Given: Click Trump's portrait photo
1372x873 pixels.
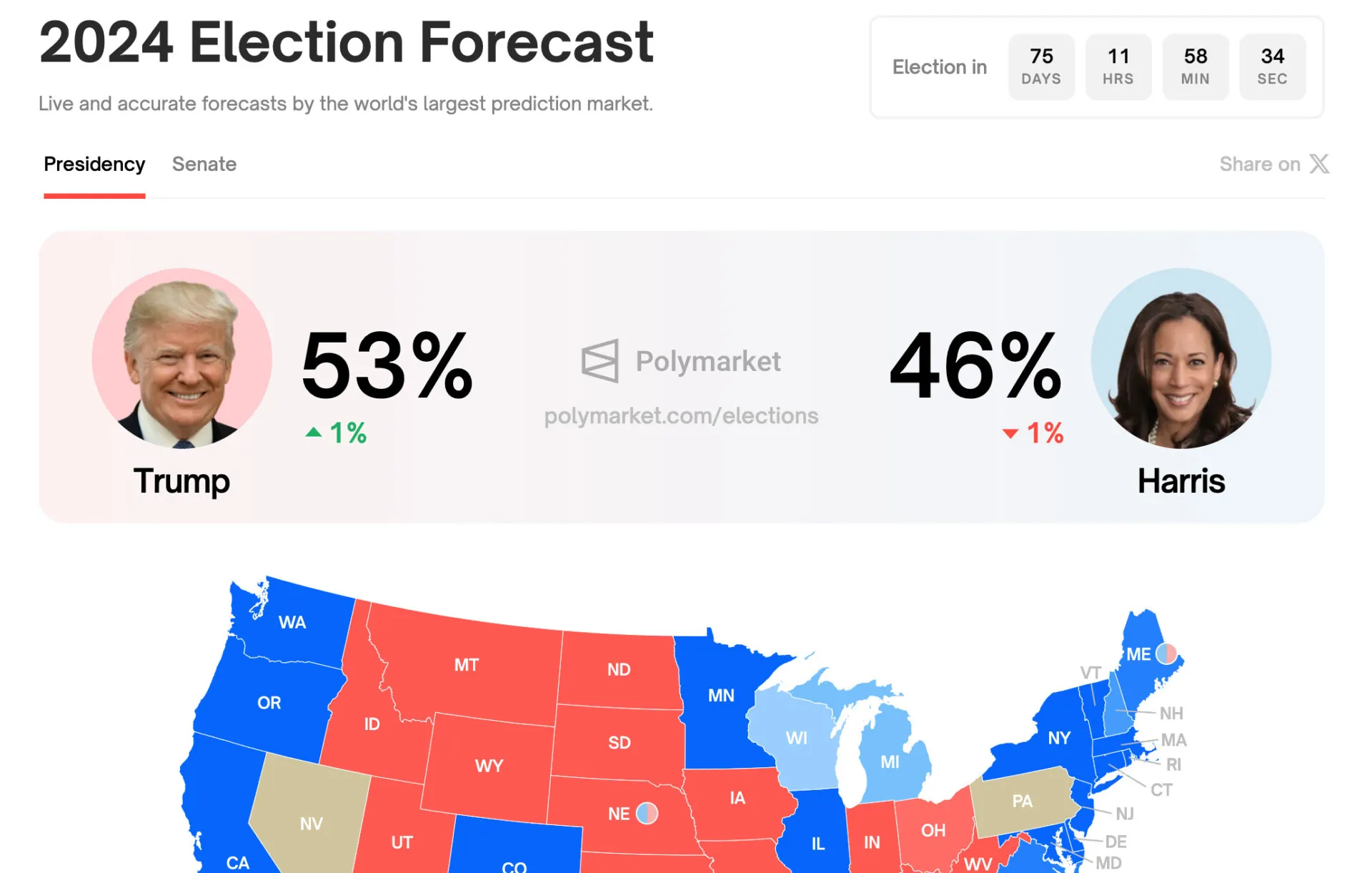Looking at the screenshot, I should coord(182,358).
